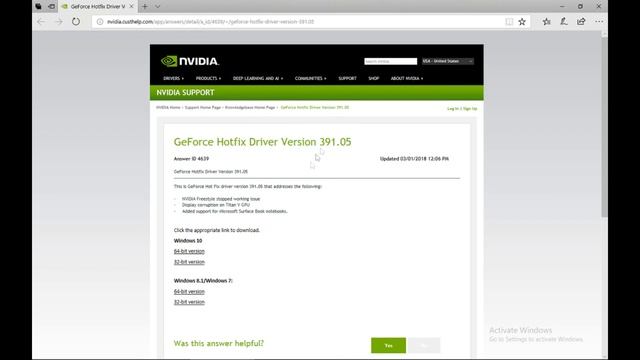The width and height of the screenshot is (640, 360).
Task: Expand the About NVIDIA menu
Action: click(x=407, y=78)
